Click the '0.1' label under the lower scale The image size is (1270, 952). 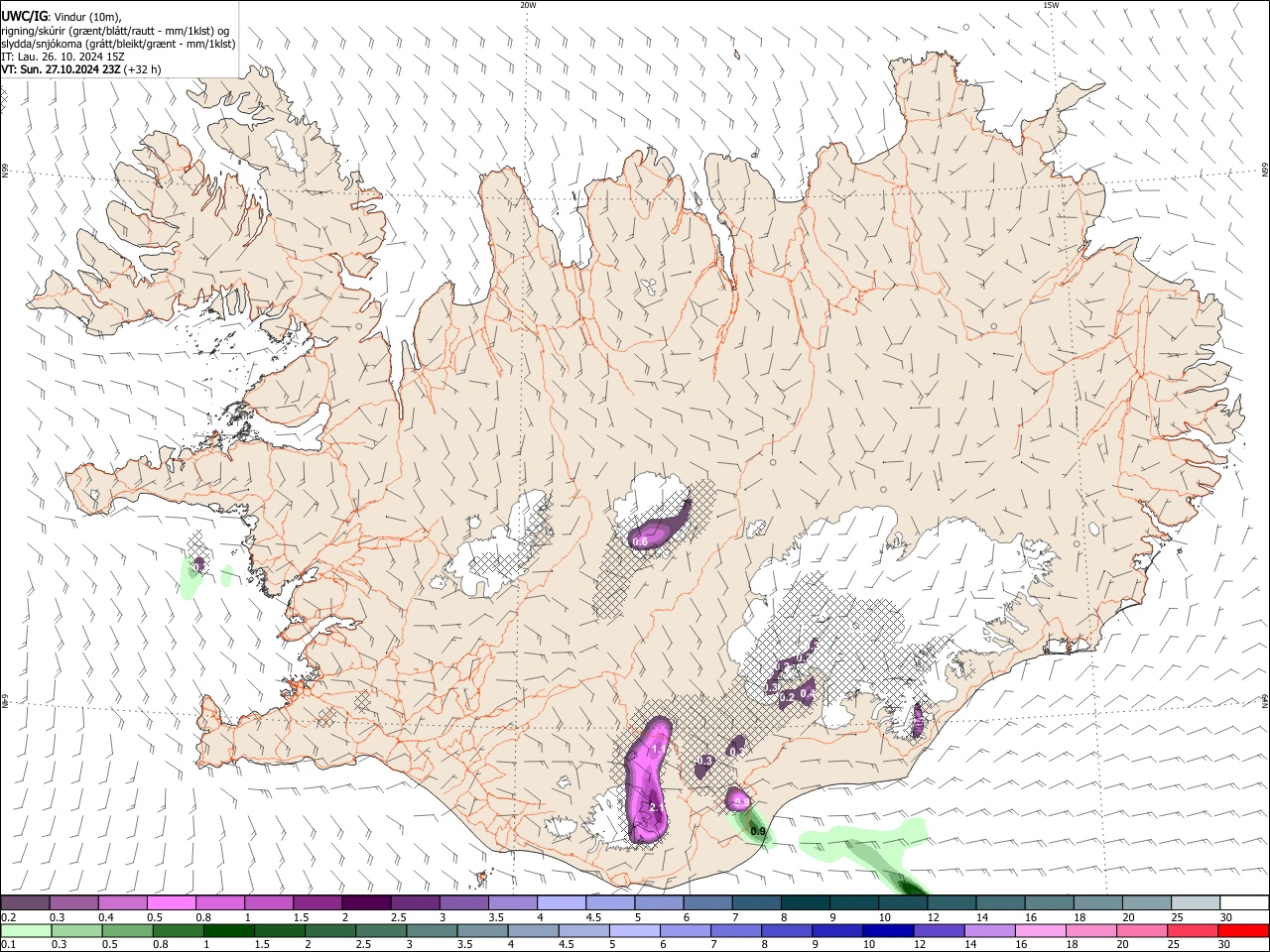[x=9, y=945]
